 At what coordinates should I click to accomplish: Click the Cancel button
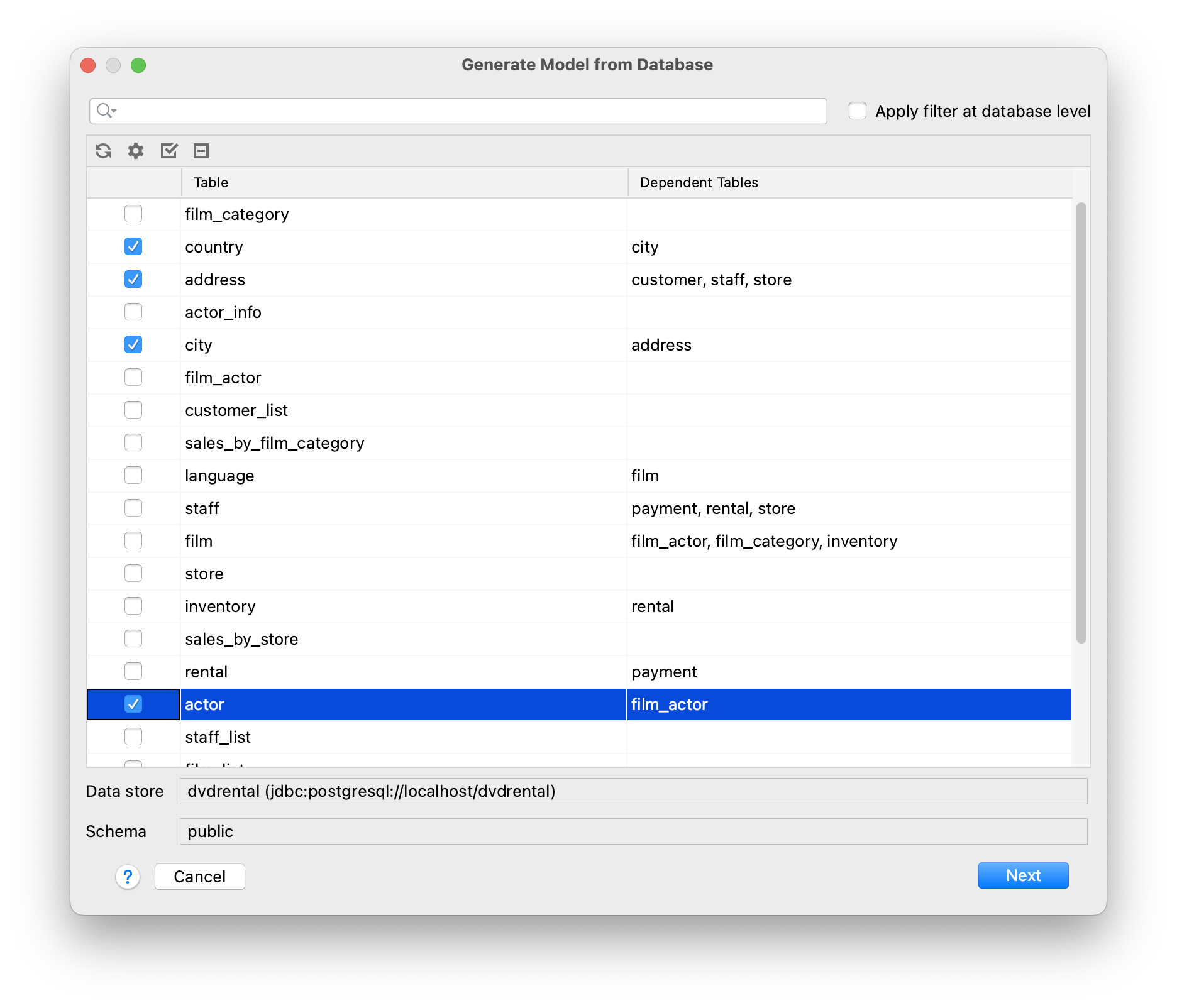[200, 877]
